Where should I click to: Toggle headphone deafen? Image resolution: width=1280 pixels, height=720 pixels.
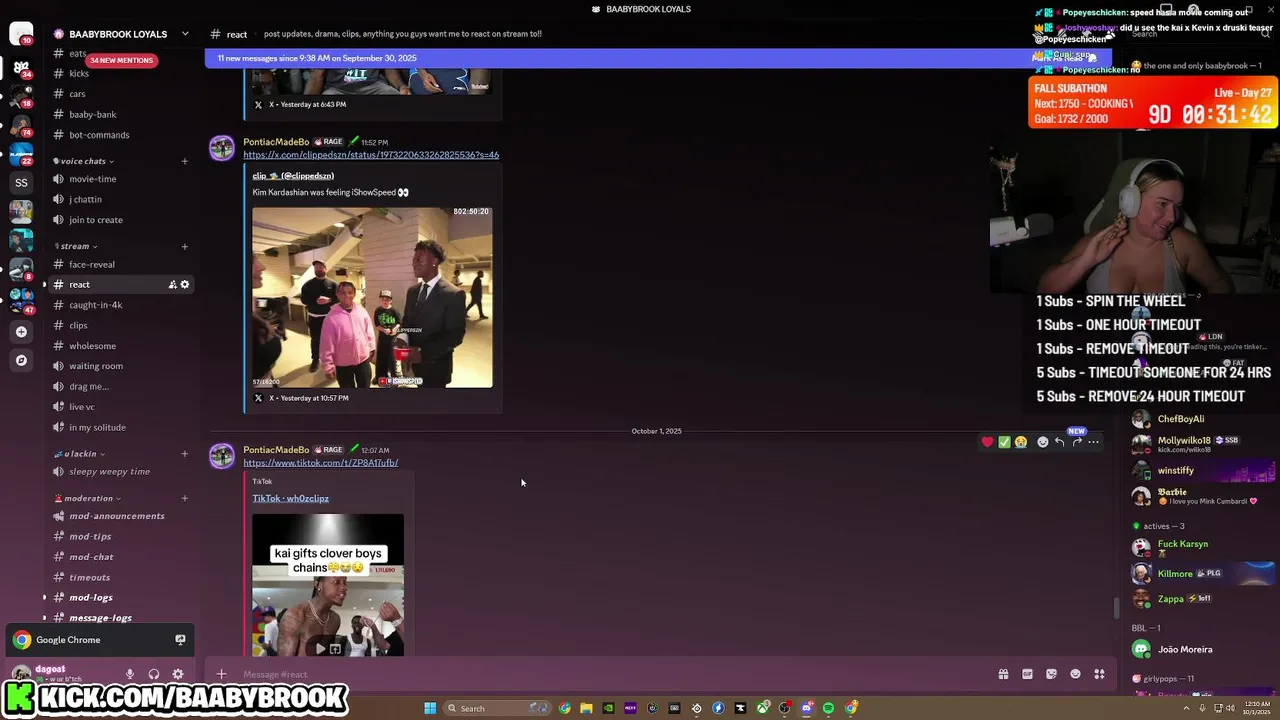tap(154, 674)
